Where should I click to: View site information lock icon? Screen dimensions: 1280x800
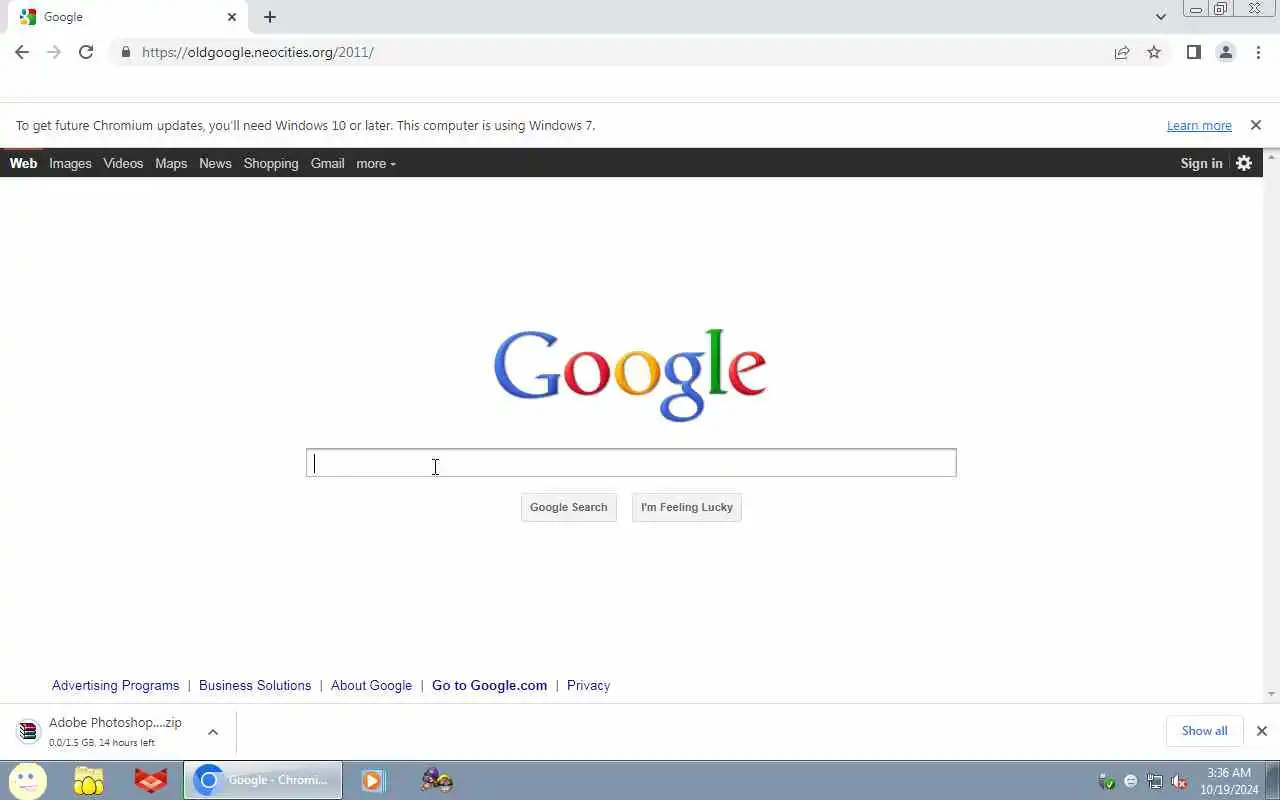click(x=125, y=52)
